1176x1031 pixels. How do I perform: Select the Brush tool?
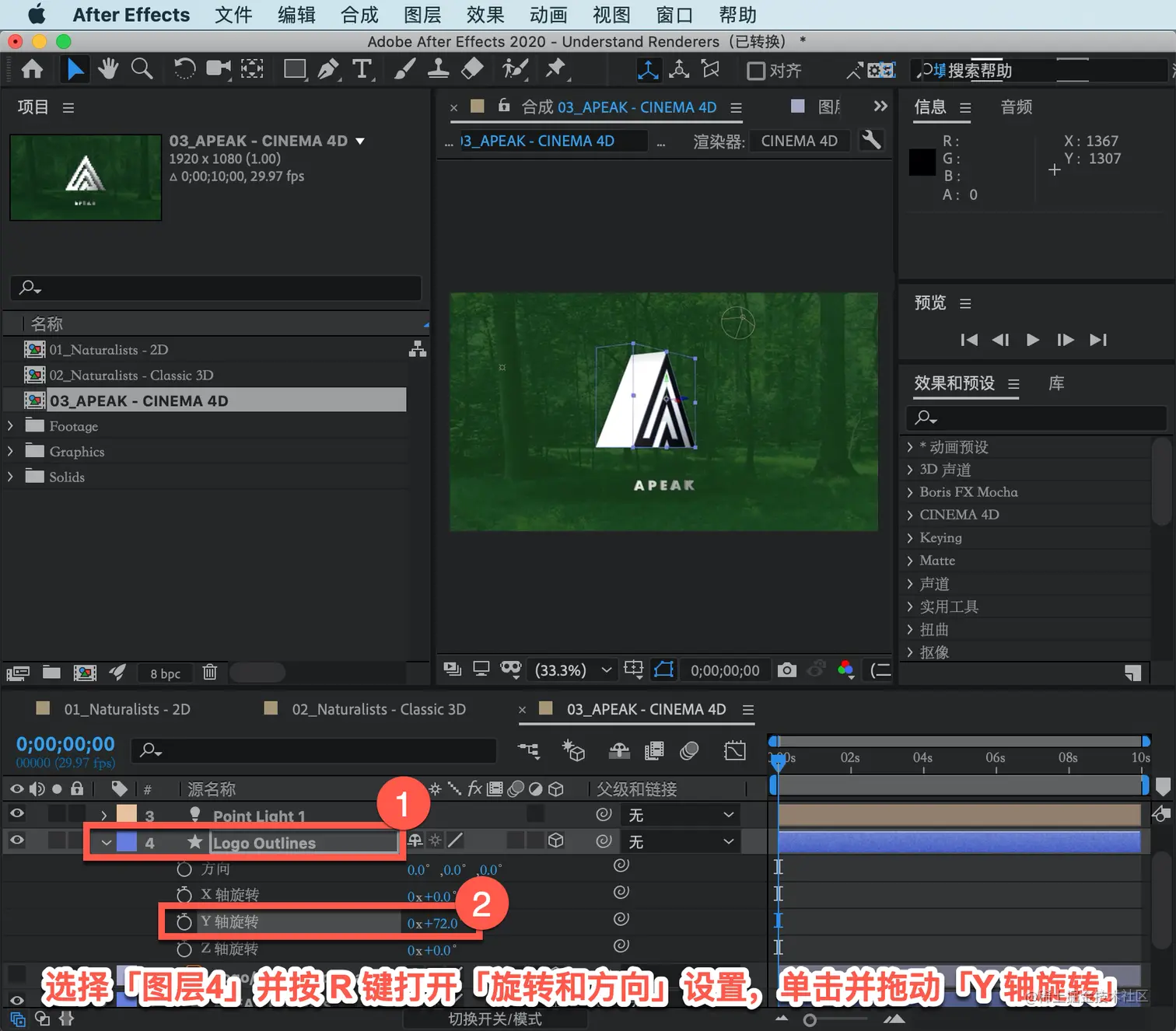404,69
